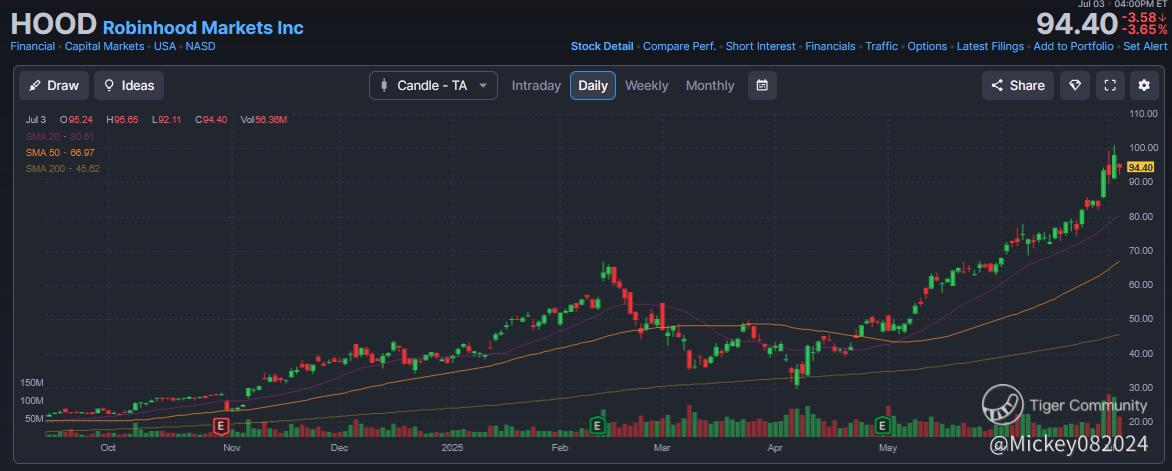Expand the Candle - TA chart type dropdown
1172x471 pixels.
434,85
